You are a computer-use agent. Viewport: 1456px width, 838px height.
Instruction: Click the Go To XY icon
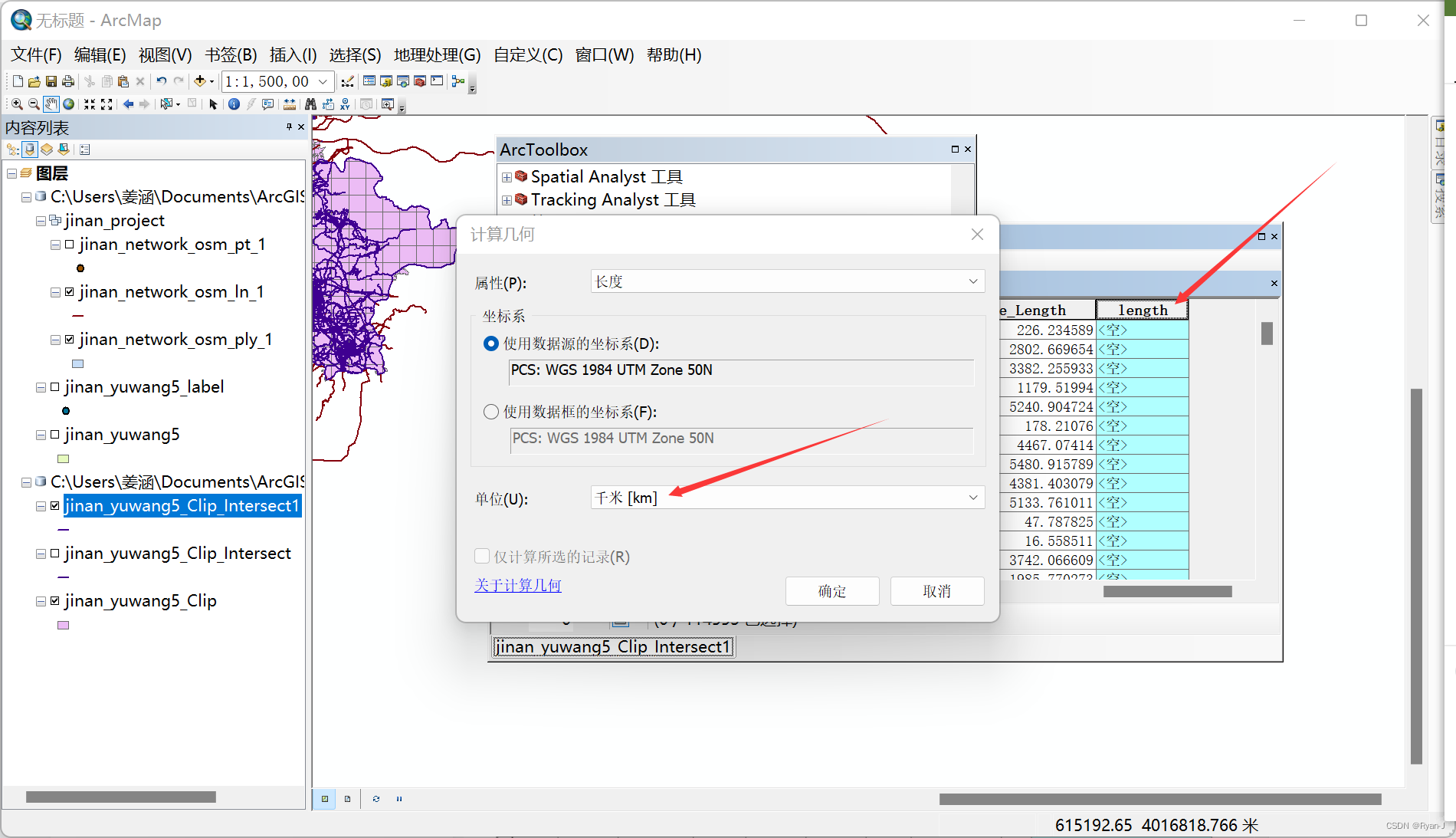(346, 104)
